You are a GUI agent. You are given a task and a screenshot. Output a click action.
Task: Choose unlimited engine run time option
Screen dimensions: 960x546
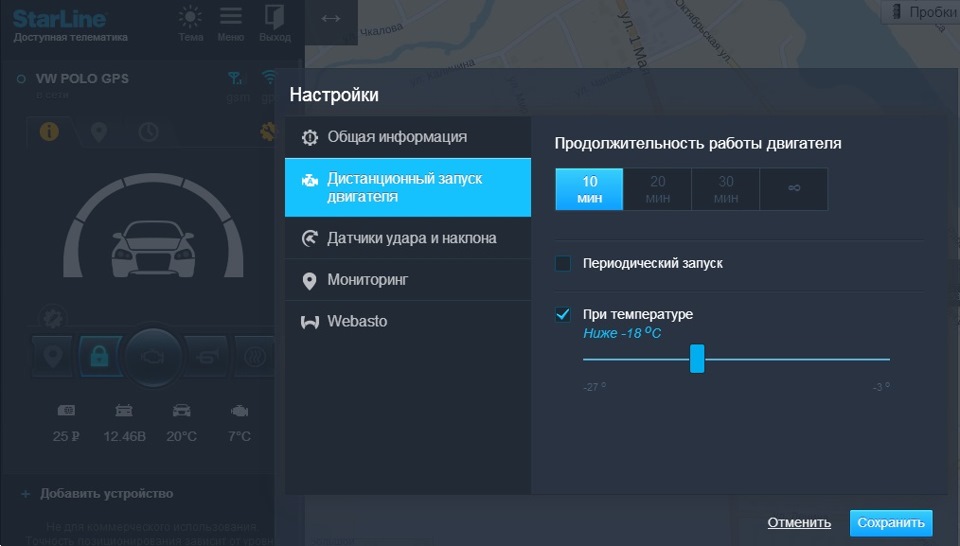(793, 189)
